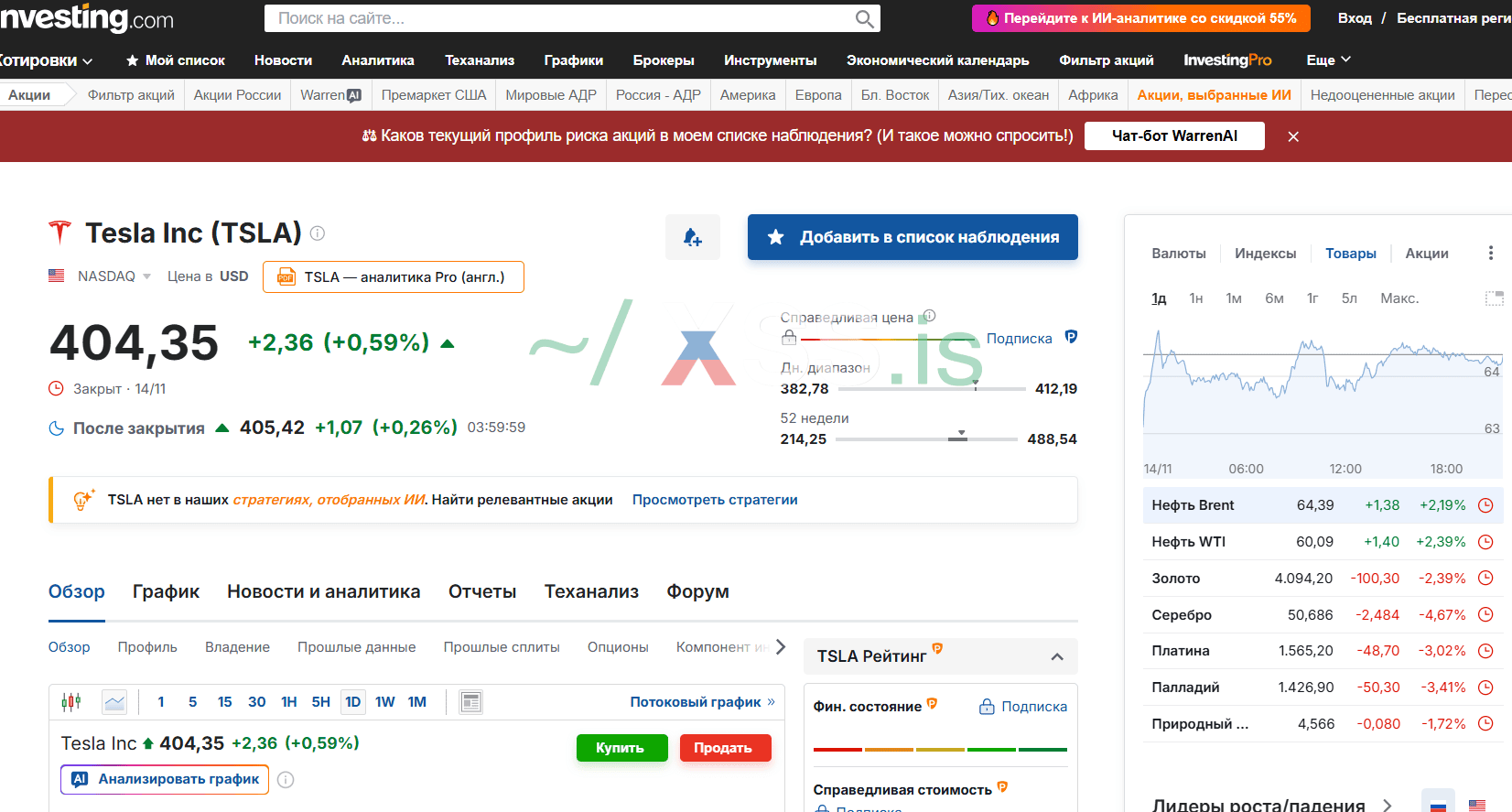The width and height of the screenshot is (1512, 812).
Task: Click the info icon near Анализировать график
Action: (286, 780)
